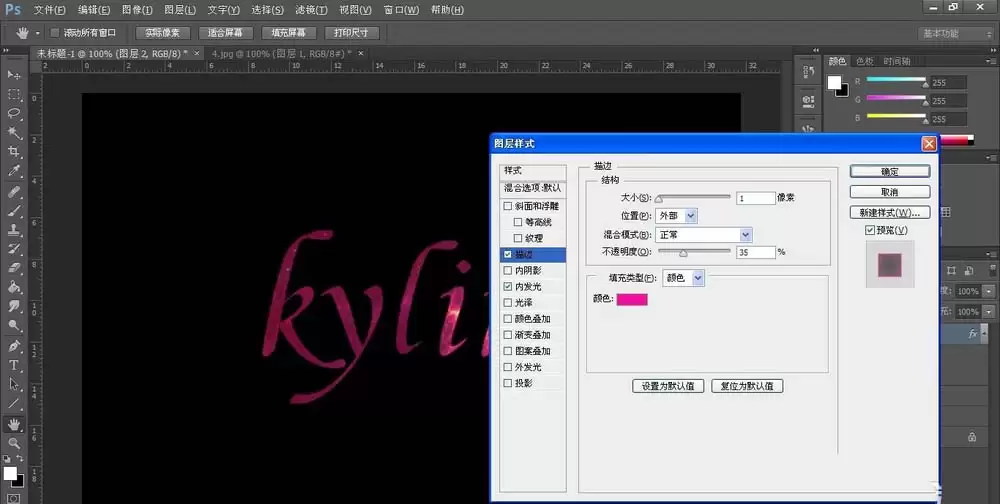This screenshot has width=1000, height=504.
Task: Enable 渐变叠加 checkbox
Action: pos(508,335)
